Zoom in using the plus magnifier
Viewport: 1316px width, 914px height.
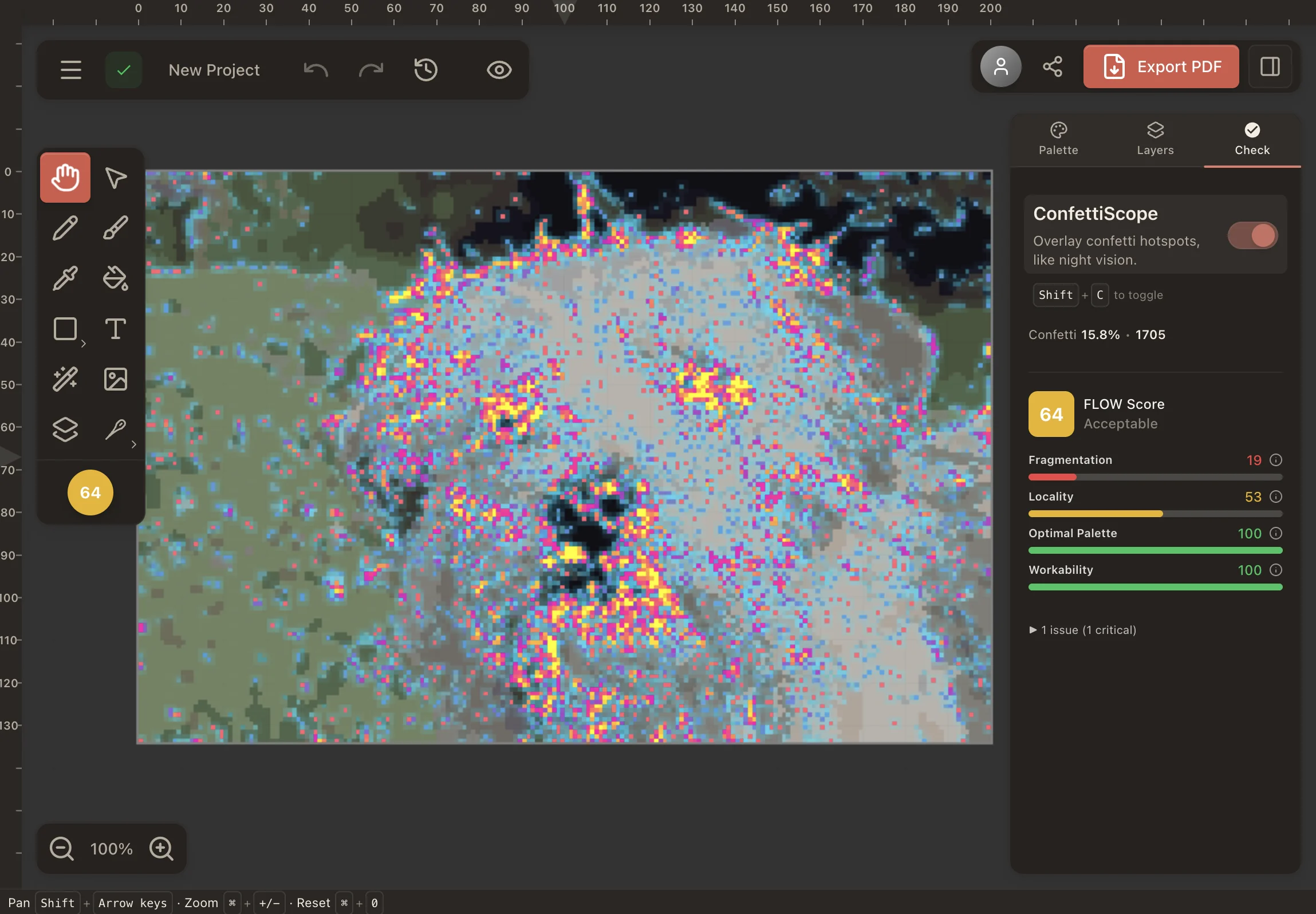pos(161,849)
